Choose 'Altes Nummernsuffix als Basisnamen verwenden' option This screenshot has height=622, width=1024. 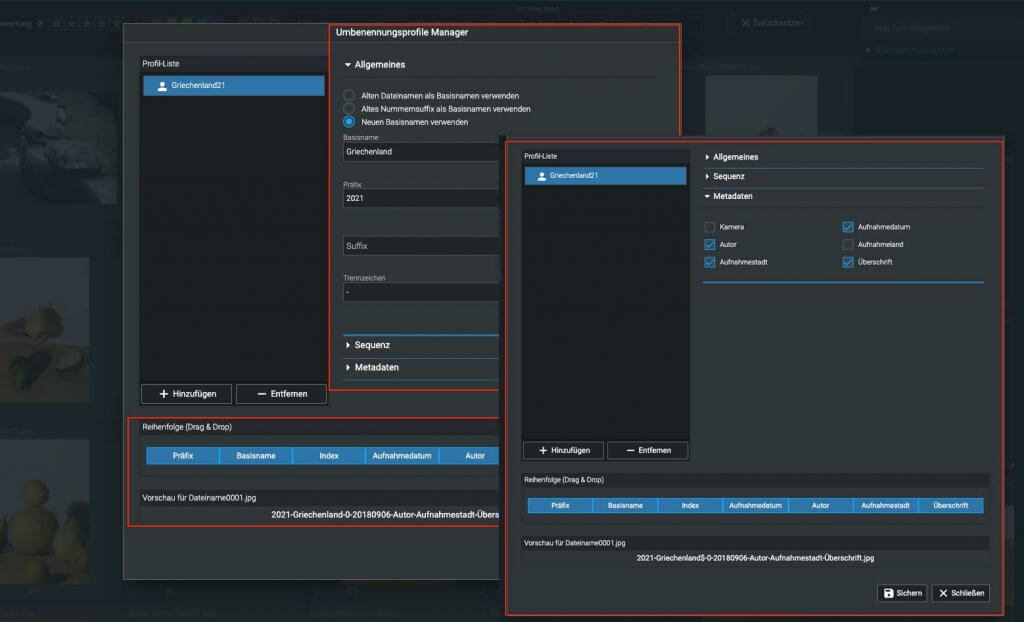[349, 108]
